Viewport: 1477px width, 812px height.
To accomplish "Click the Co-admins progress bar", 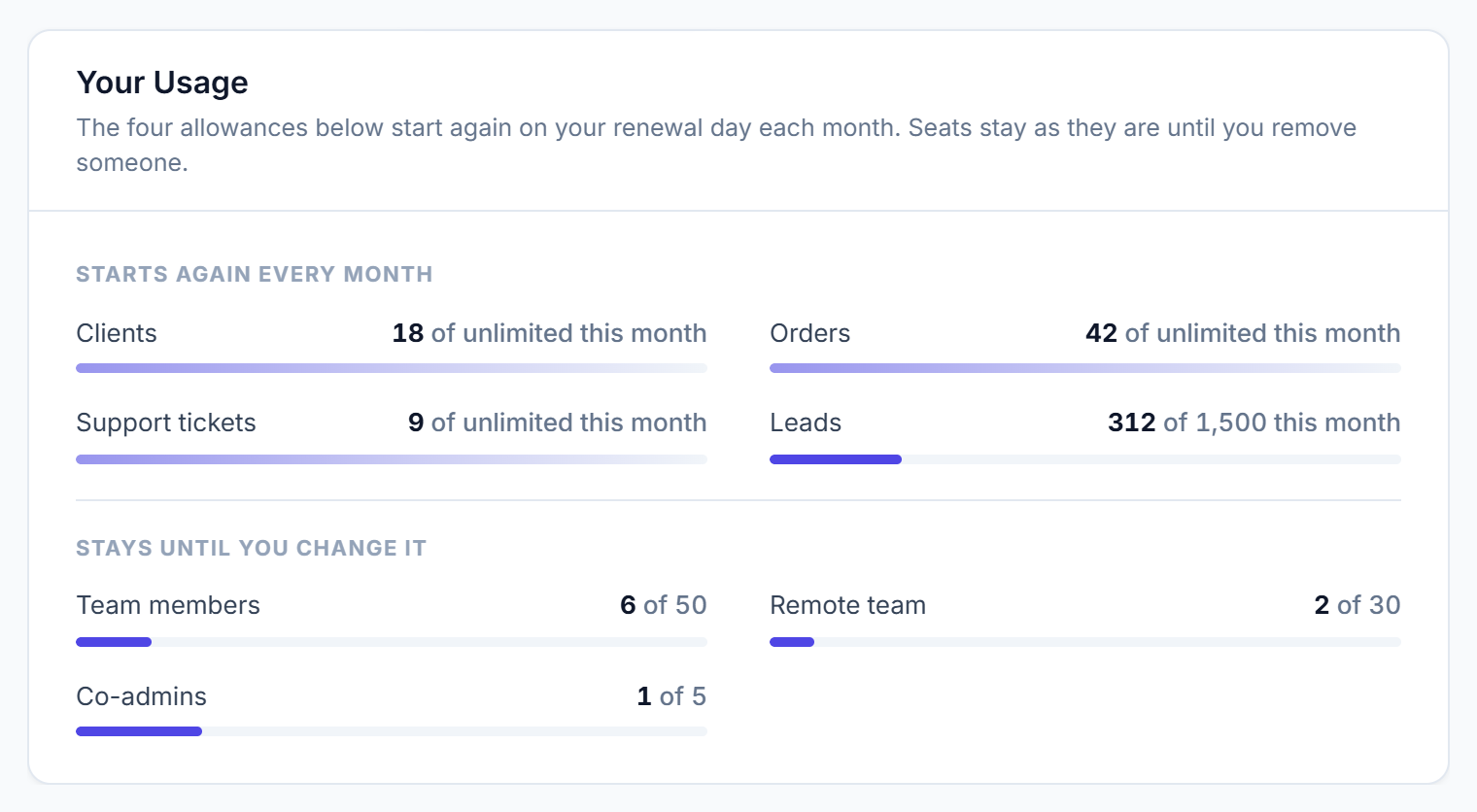I will (392, 731).
